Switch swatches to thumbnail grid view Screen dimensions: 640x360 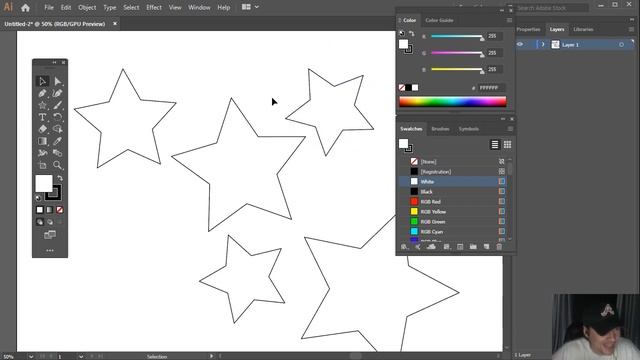pos(507,144)
